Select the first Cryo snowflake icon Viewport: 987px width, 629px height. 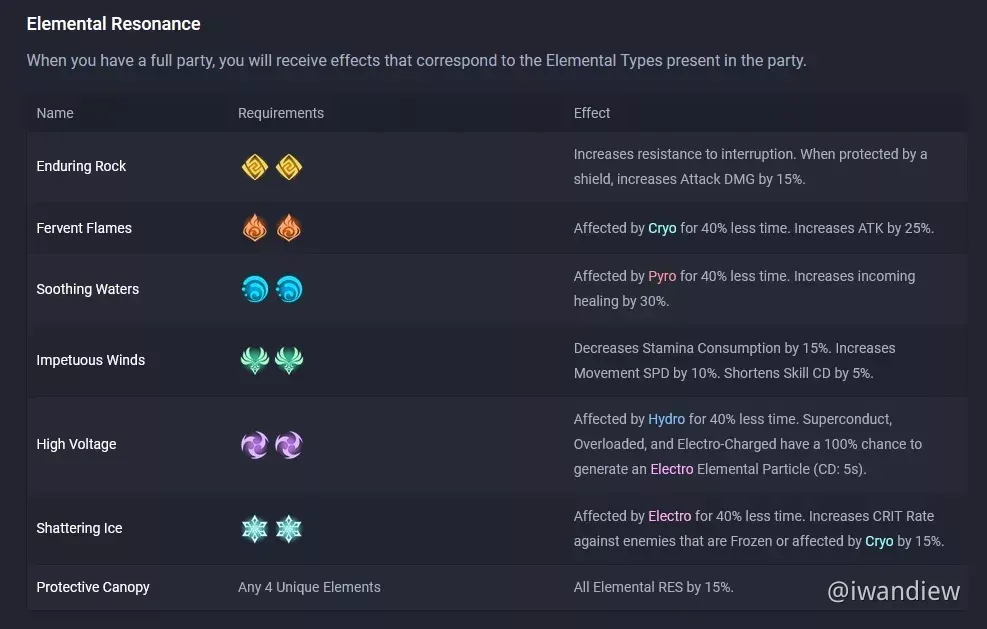(255, 529)
